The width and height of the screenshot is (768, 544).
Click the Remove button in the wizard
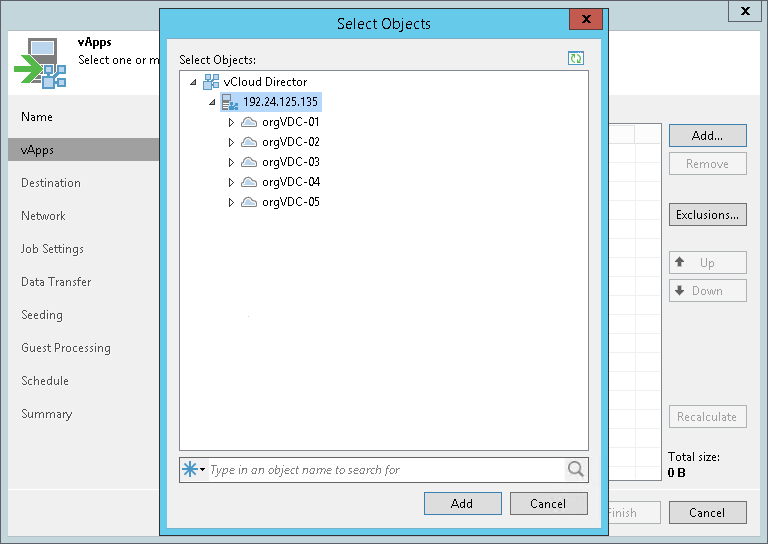(x=708, y=164)
